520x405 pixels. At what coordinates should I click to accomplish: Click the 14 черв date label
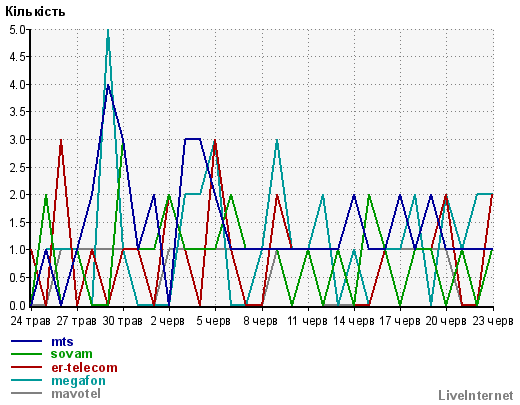click(x=353, y=321)
